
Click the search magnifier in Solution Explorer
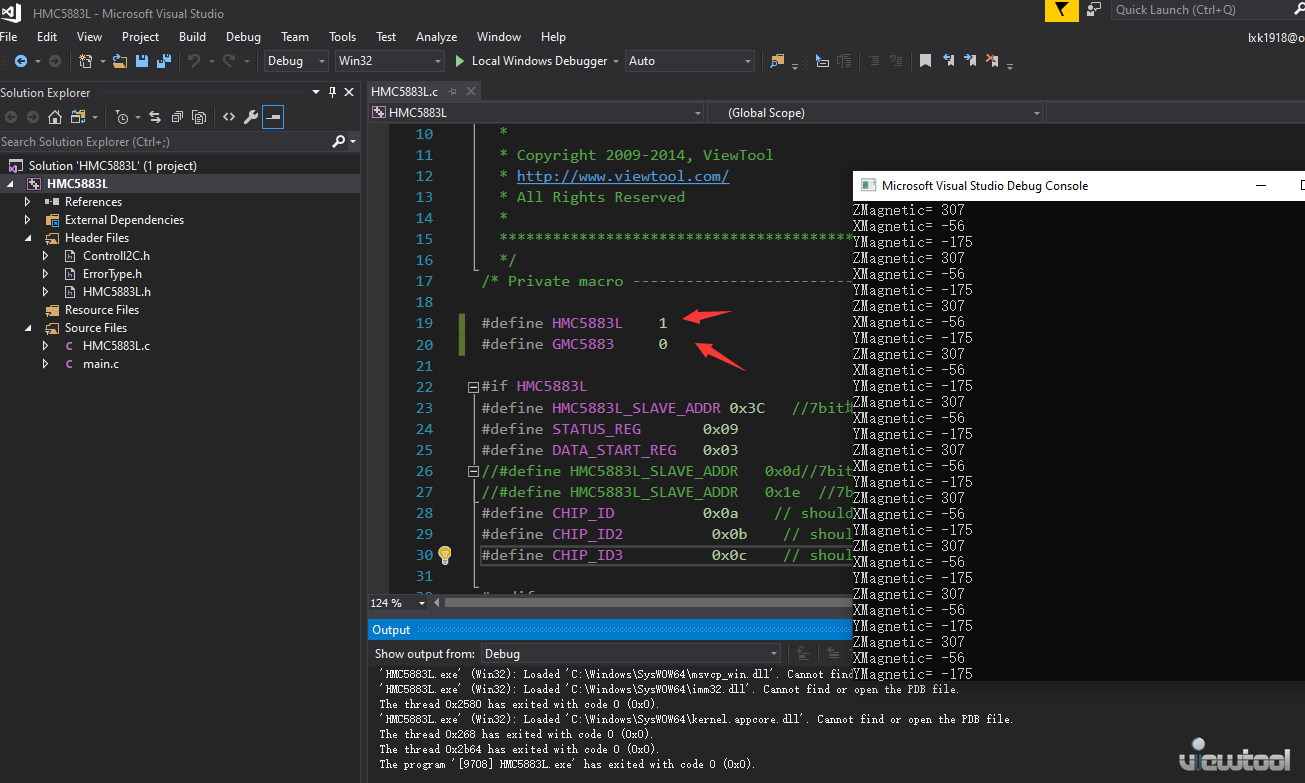click(x=339, y=142)
